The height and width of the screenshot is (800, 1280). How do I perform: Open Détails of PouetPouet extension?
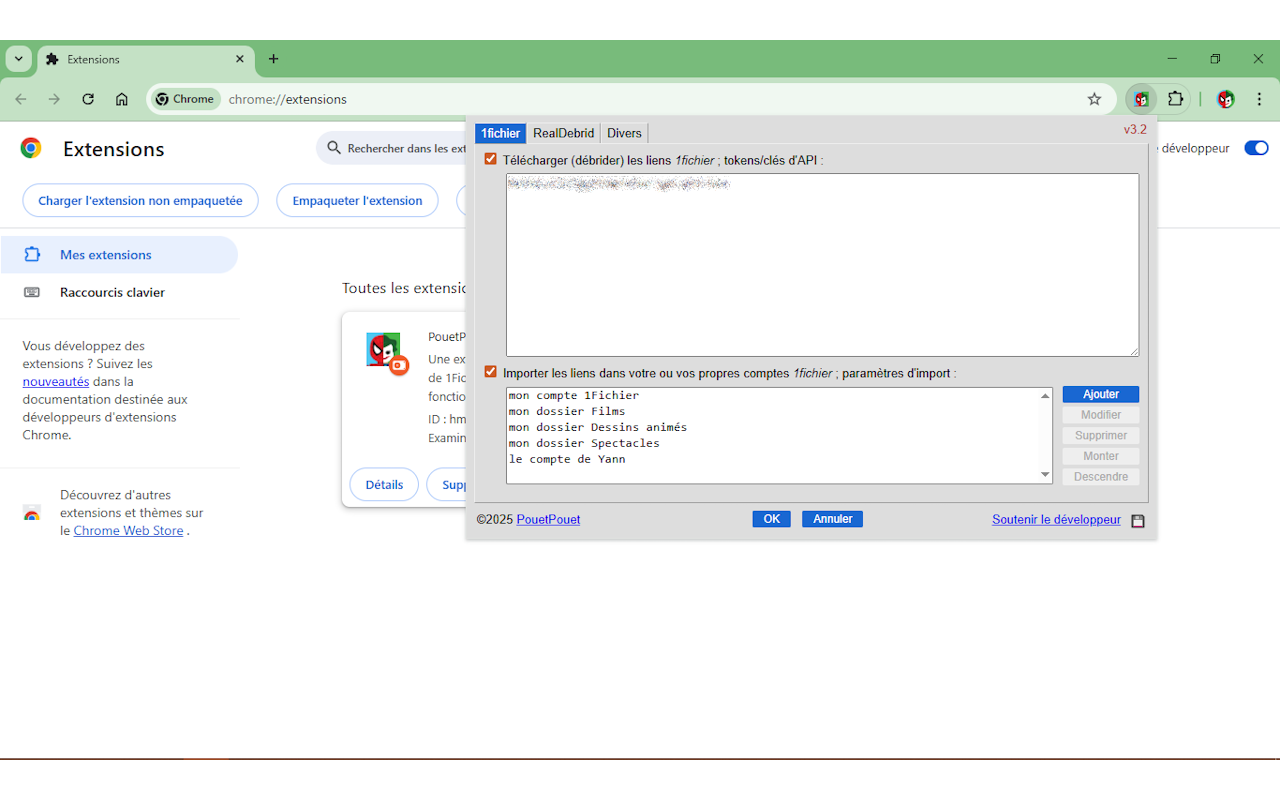click(x=384, y=484)
